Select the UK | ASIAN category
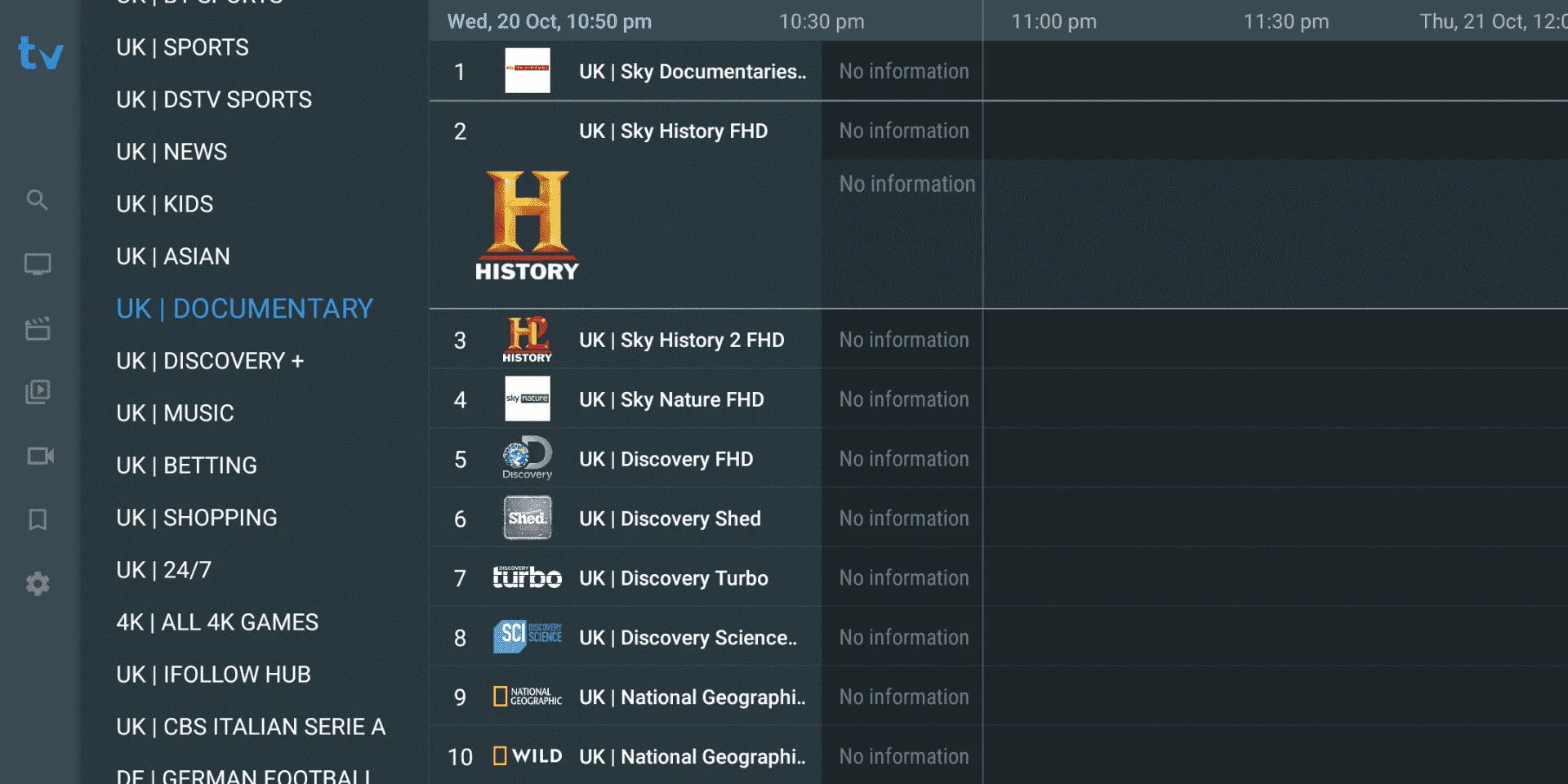Image resolution: width=1568 pixels, height=784 pixels. coord(173,256)
